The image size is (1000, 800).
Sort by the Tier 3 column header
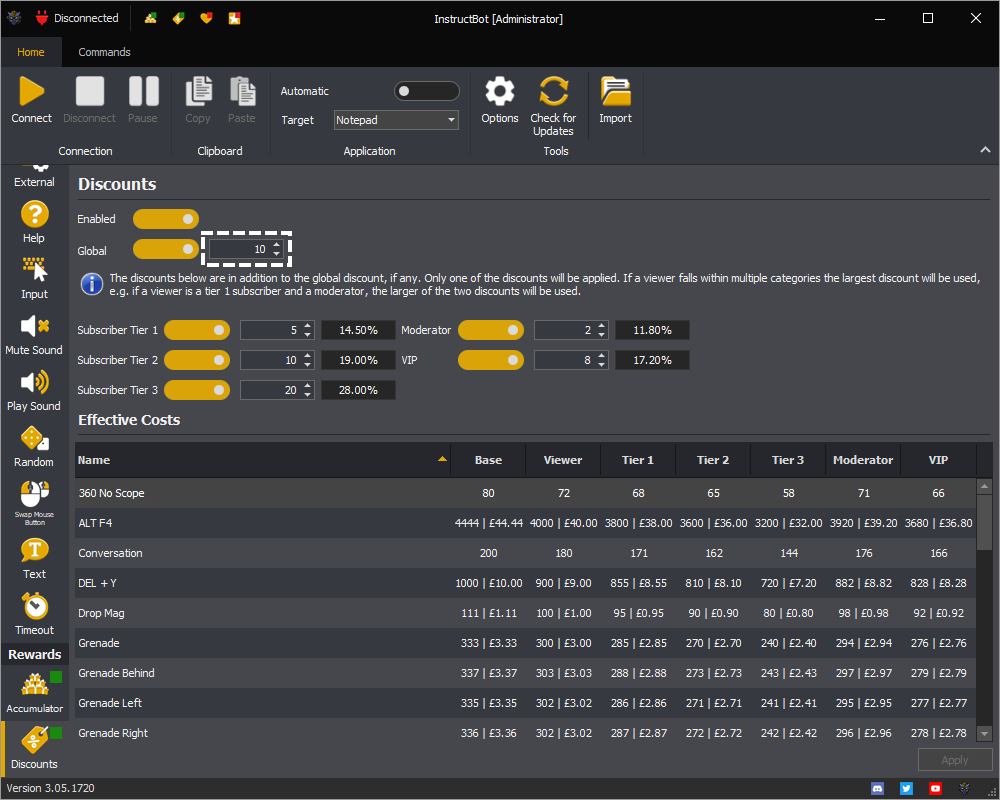click(x=788, y=460)
